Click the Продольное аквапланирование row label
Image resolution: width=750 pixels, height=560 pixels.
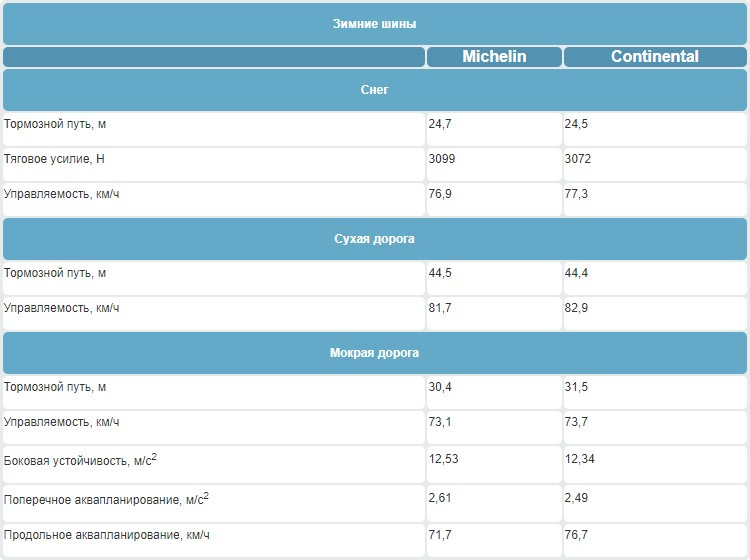(x=107, y=536)
